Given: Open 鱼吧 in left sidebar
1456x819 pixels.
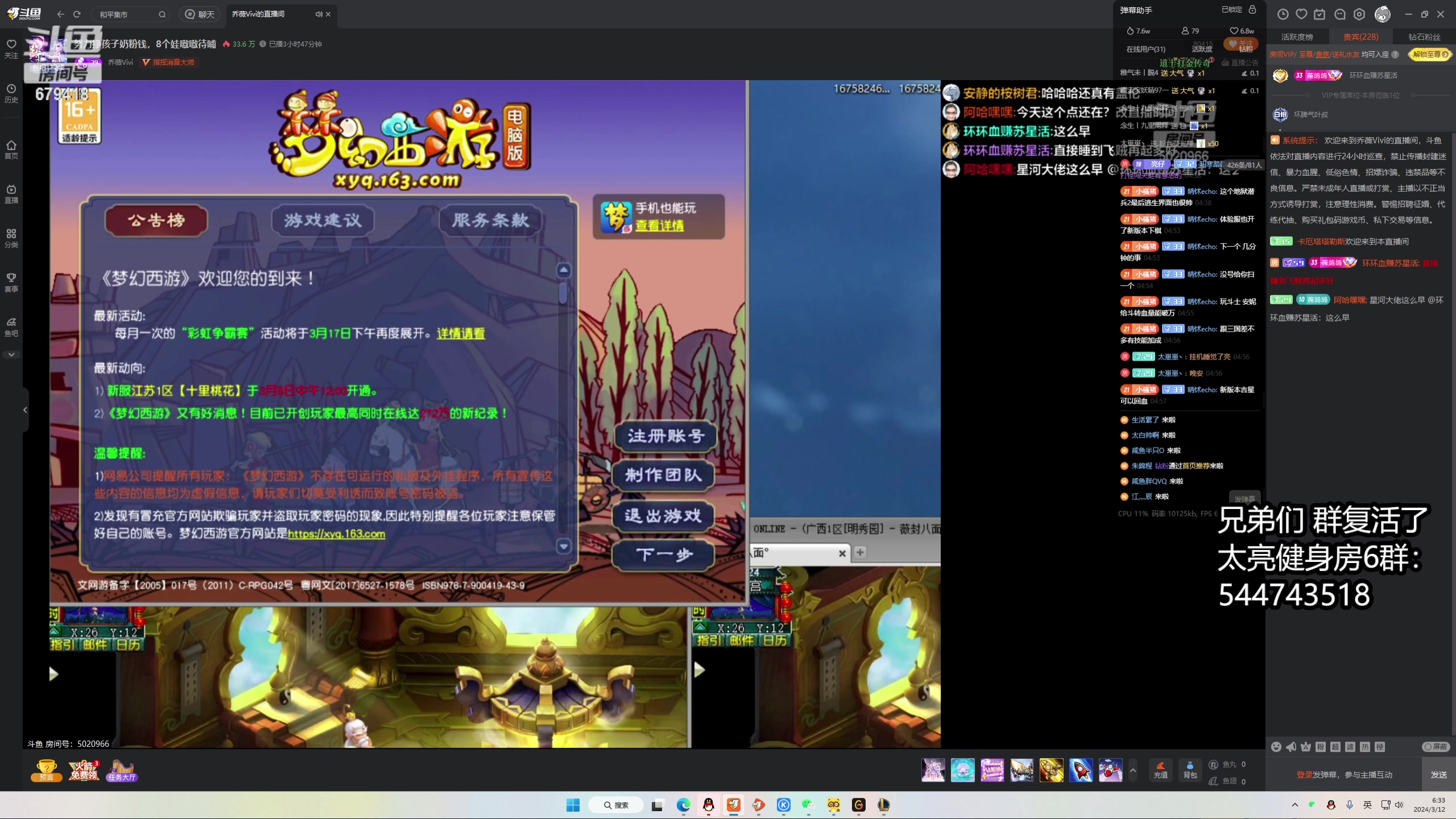Looking at the screenshot, I should coord(11,327).
